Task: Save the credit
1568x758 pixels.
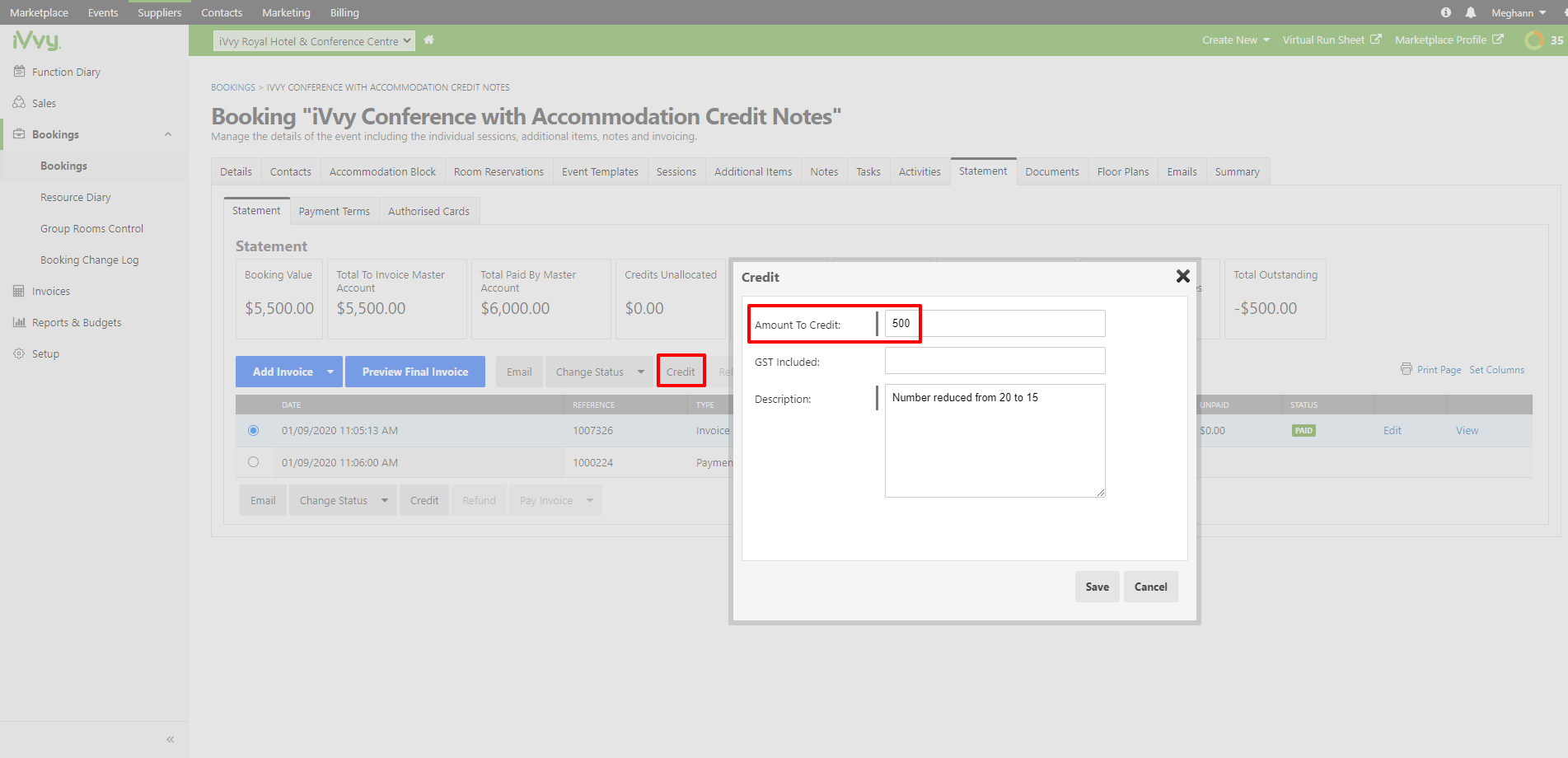Action: point(1097,587)
